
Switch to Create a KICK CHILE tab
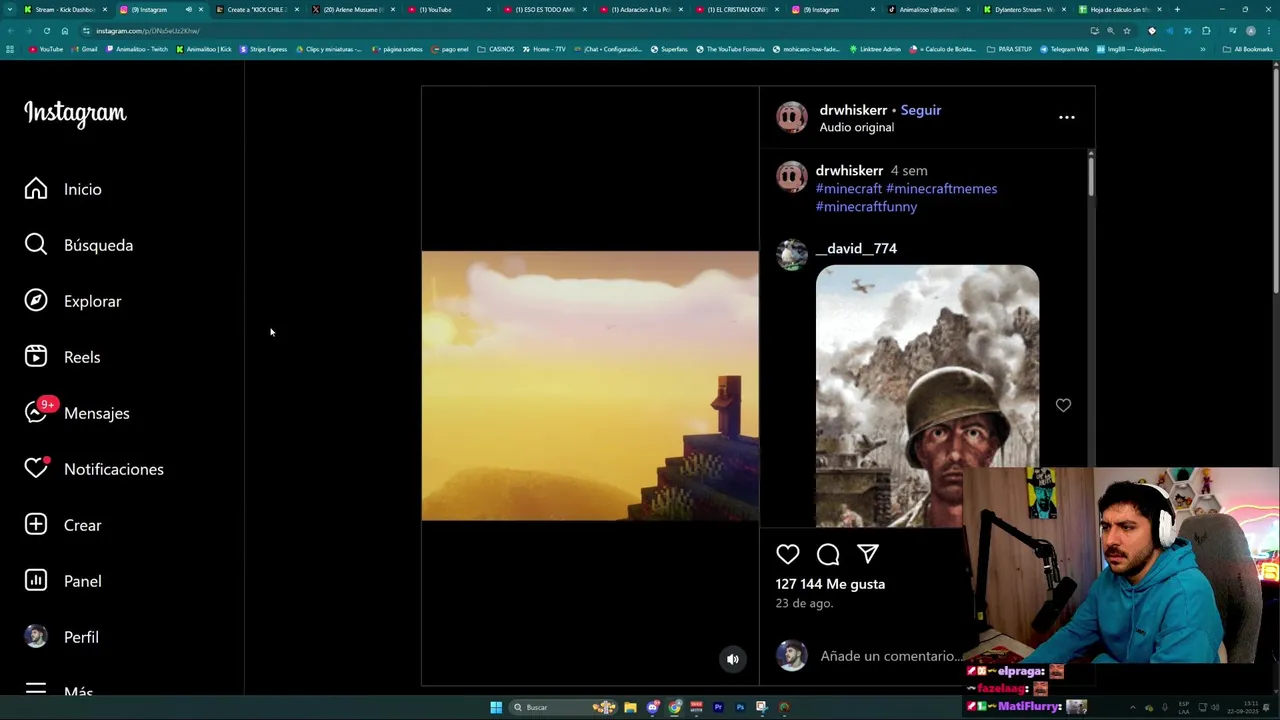tap(257, 9)
